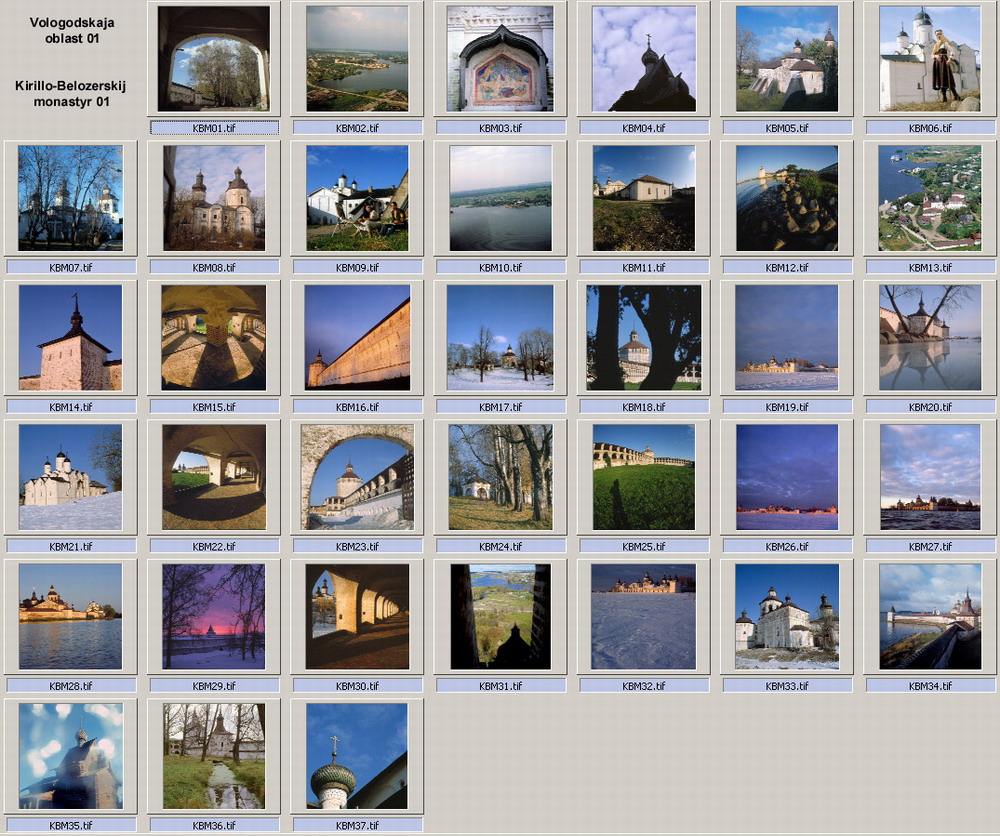Click the KBM08.tif thumbnail image
Screen dimensions: 1000x836
(x=214, y=198)
